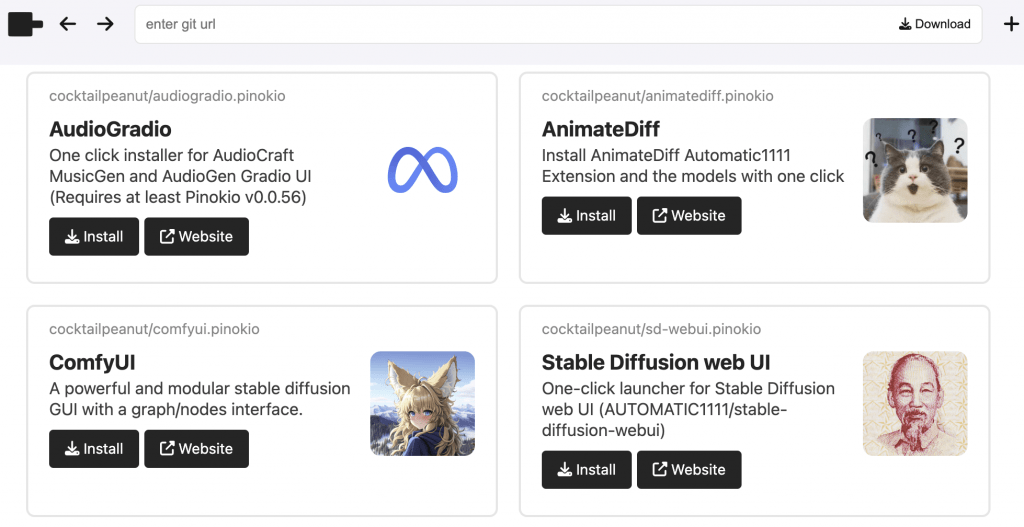Install Stable Diffusion web UI

(x=586, y=470)
